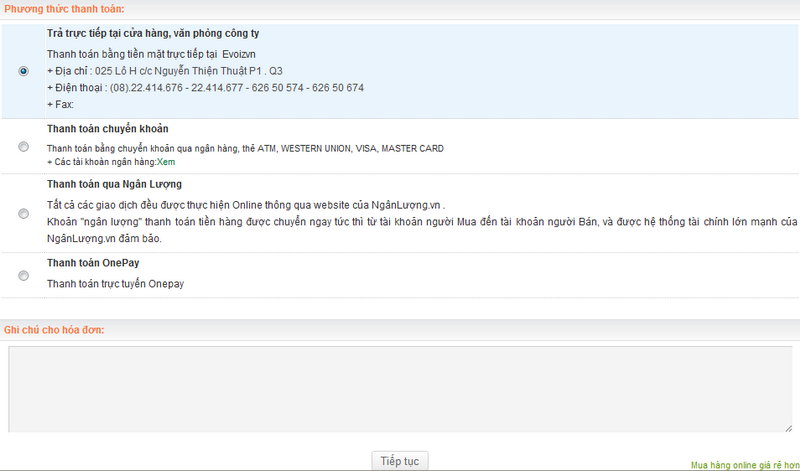Viewport: 800px width, 471px height.
Task: Click "Thanh toán bằng tiền mặt" description
Action: click(151, 54)
